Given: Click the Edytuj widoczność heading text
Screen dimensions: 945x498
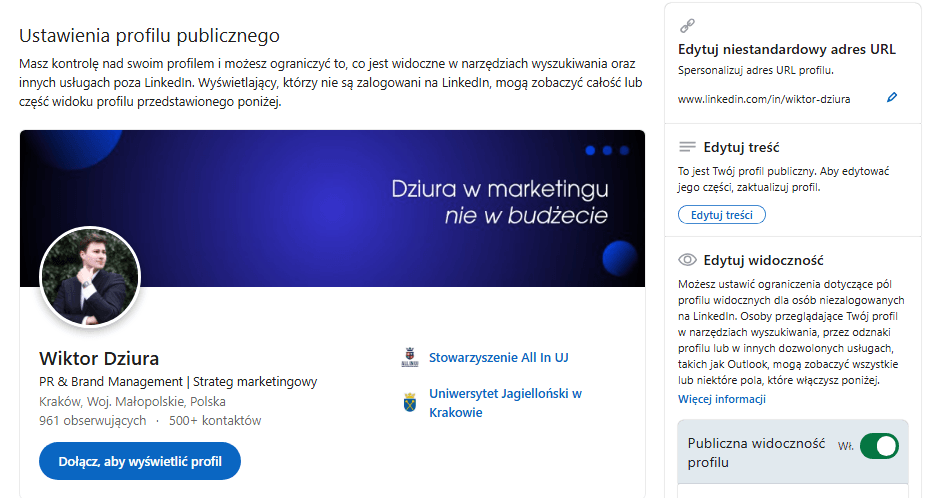Looking at the screenshot, I should pos(763,260).
